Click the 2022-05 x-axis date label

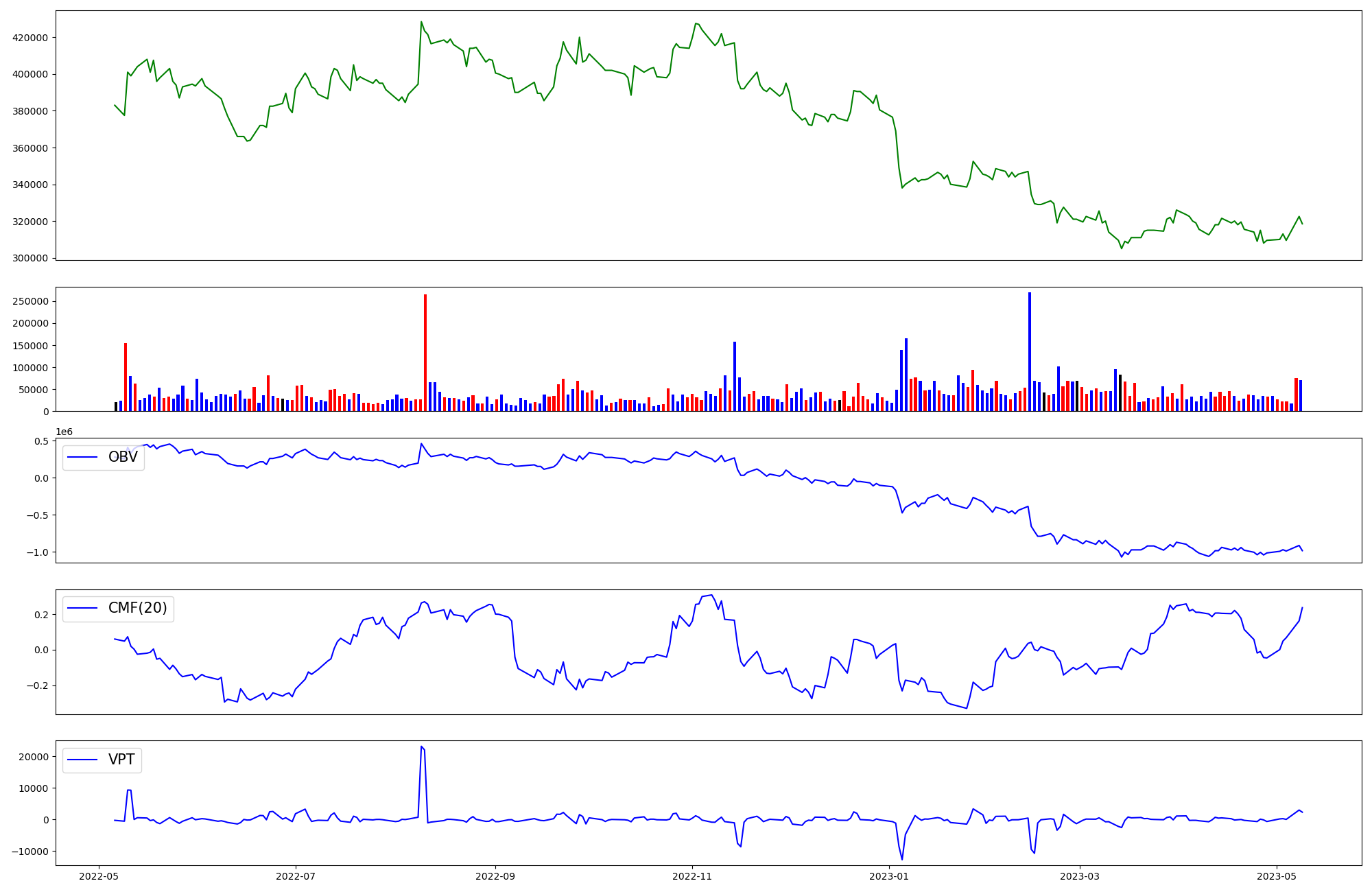[99, 876]
